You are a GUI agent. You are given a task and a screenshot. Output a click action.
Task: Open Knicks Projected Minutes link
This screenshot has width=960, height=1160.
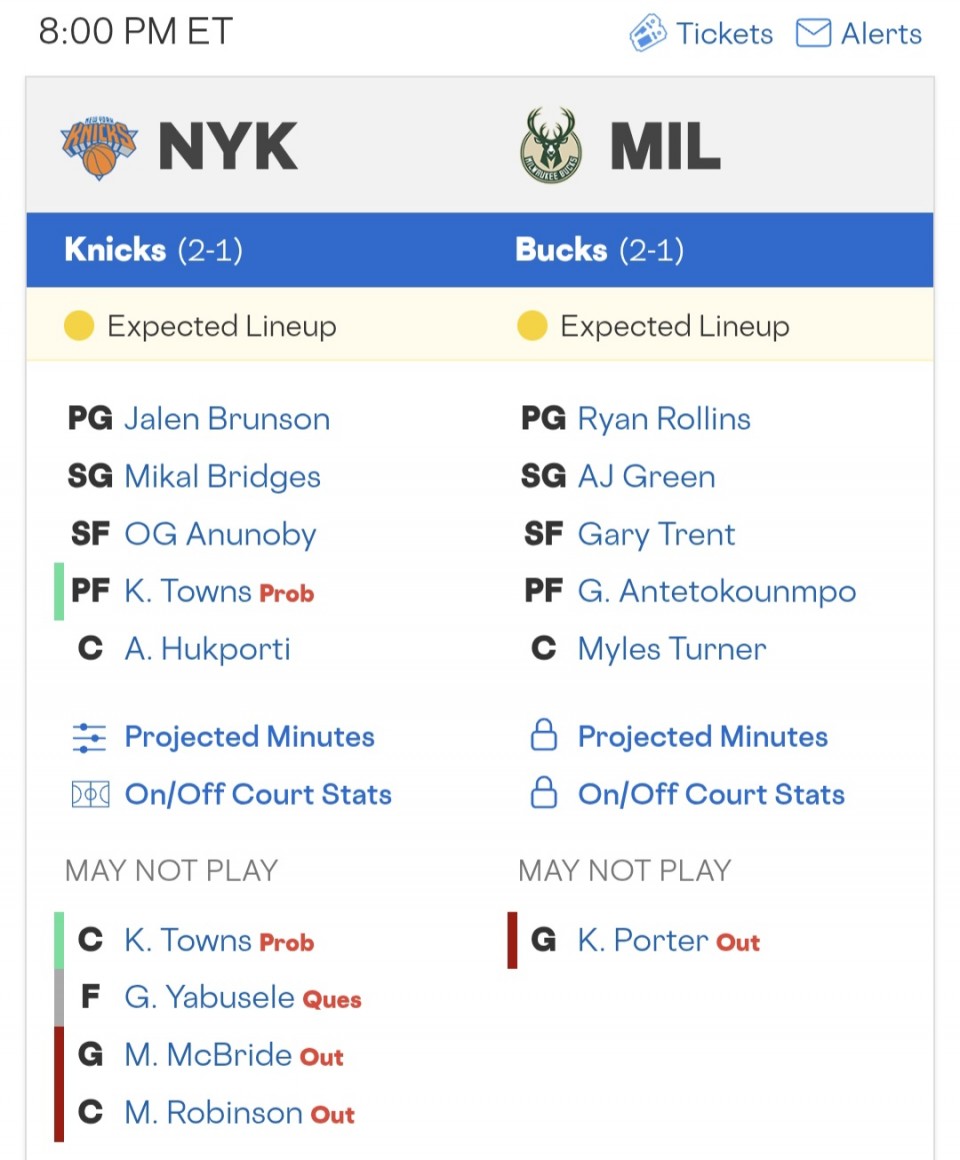point(249,738)
